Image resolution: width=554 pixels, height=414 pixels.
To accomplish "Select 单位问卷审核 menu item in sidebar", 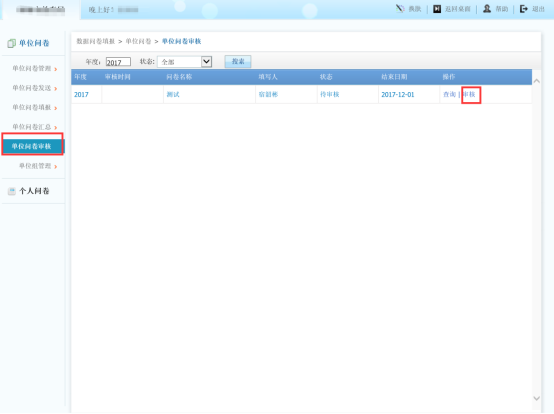I will point(33,146).
